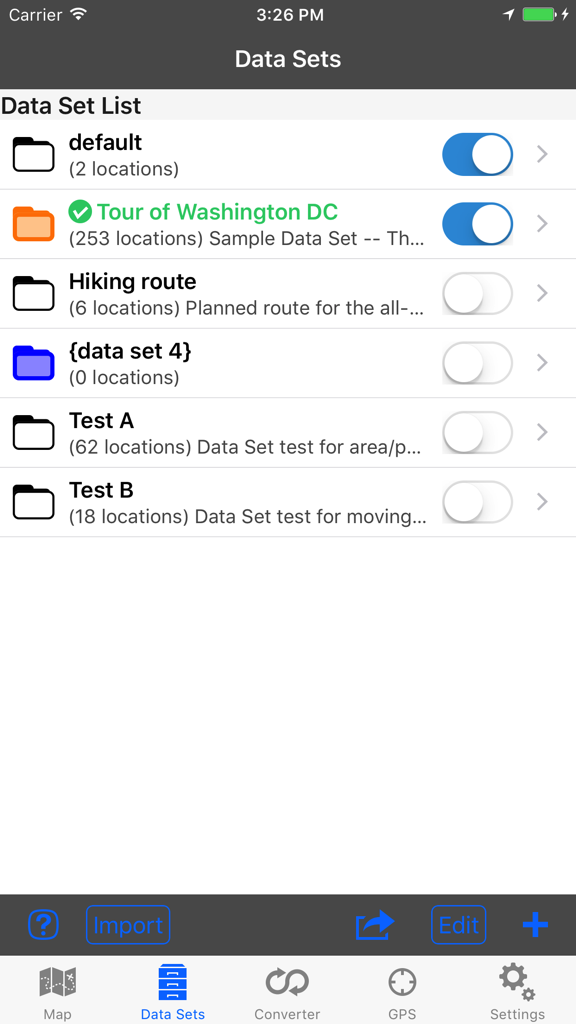576x1024 pixels.
Task: Turn off the Tour of Washington DC toggle
Action: point(477,224)
